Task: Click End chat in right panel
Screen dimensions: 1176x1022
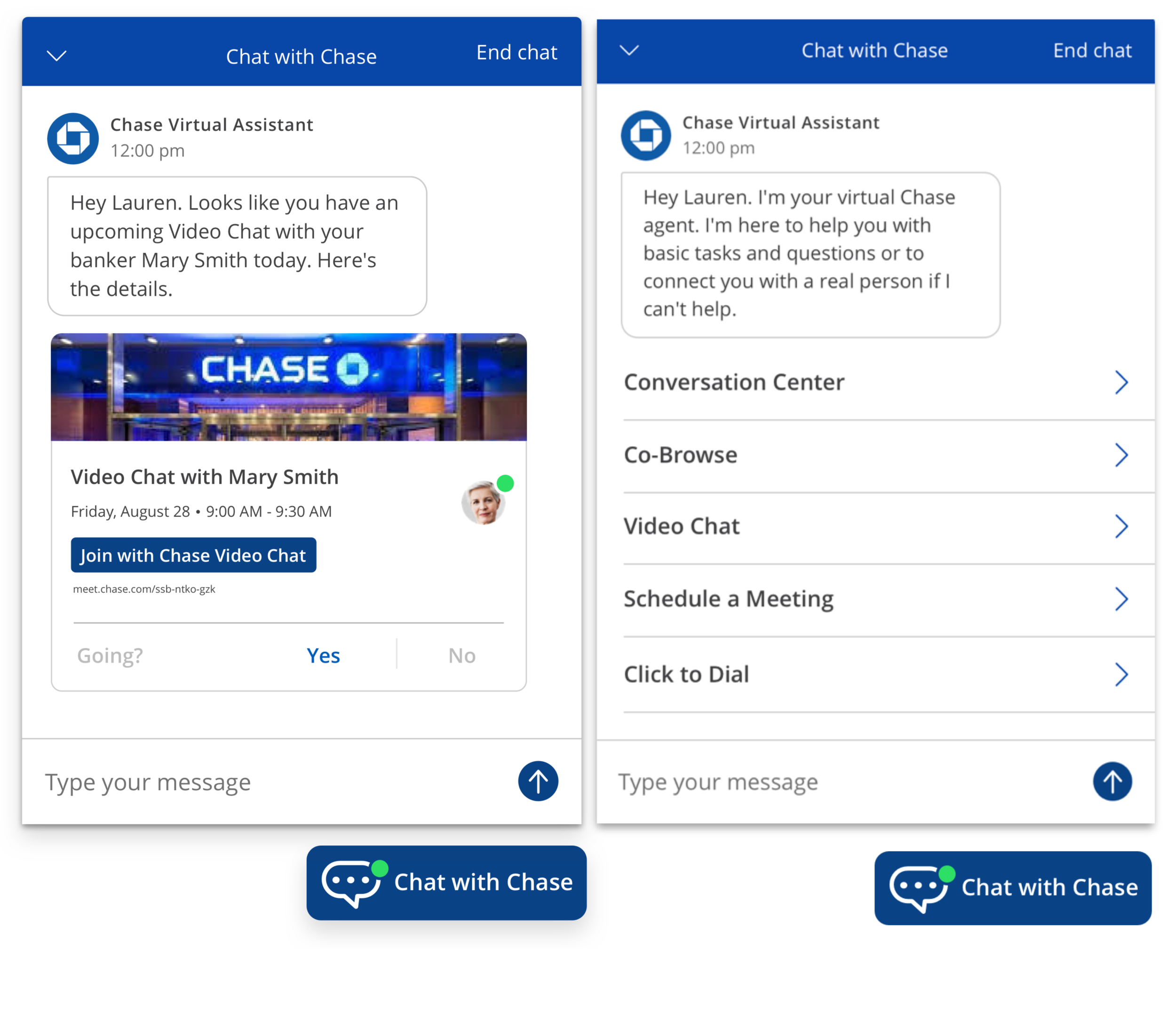Action: click(x=1092, y=50)
